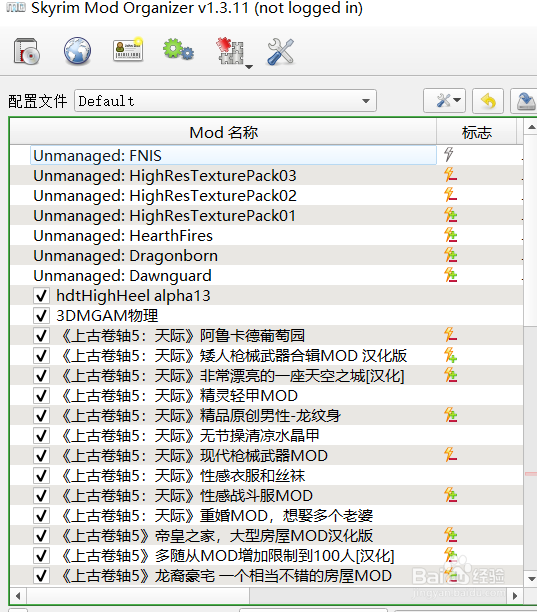
Task: Click conflict flag icon for HighResTexturePack01
Action: (x=450, y=215)
